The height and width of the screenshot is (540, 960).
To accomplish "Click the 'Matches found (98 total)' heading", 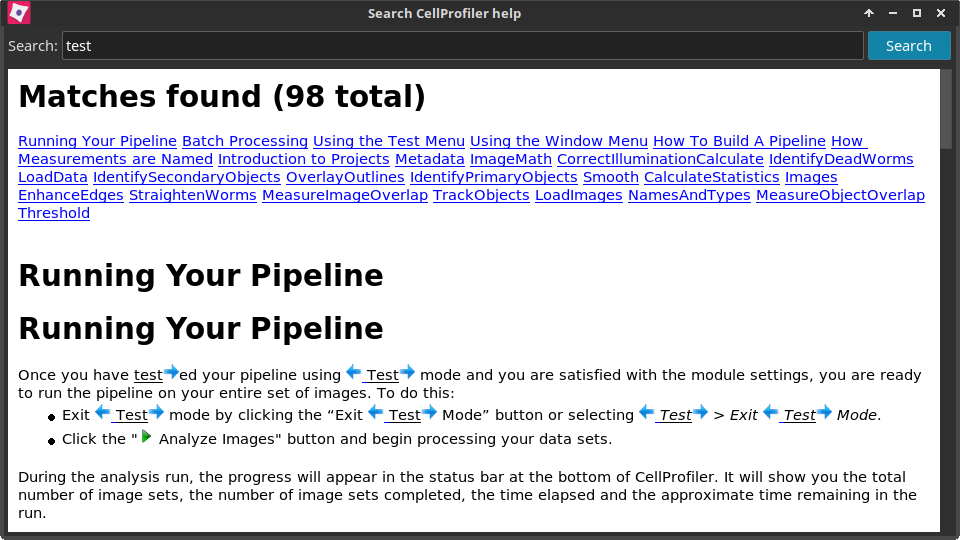I will click(222, 97).
